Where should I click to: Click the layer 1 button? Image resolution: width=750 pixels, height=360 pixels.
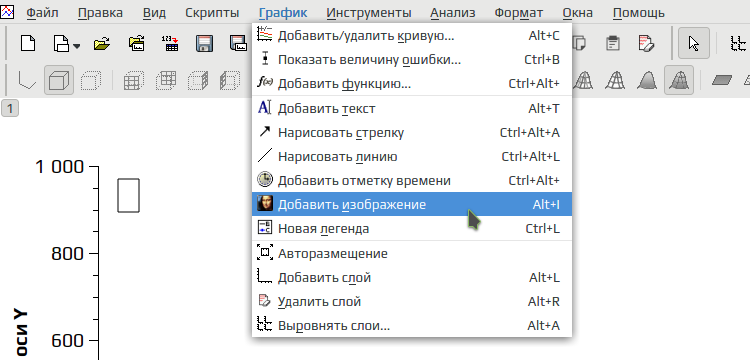tap(10, 109)
